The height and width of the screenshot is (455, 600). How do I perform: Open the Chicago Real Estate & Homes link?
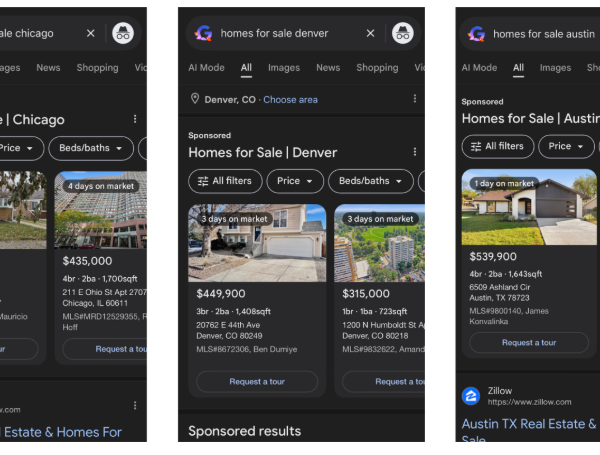click(61, 432)
